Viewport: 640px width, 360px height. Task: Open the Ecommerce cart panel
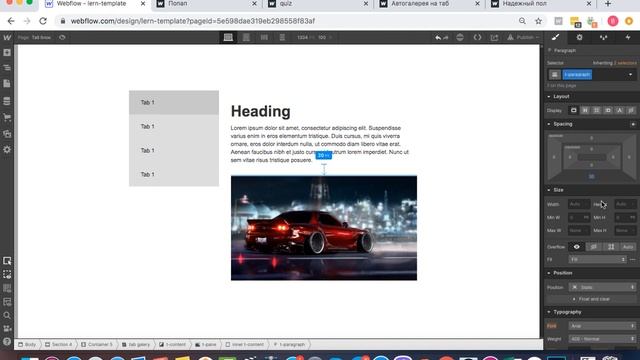[7, 118]
